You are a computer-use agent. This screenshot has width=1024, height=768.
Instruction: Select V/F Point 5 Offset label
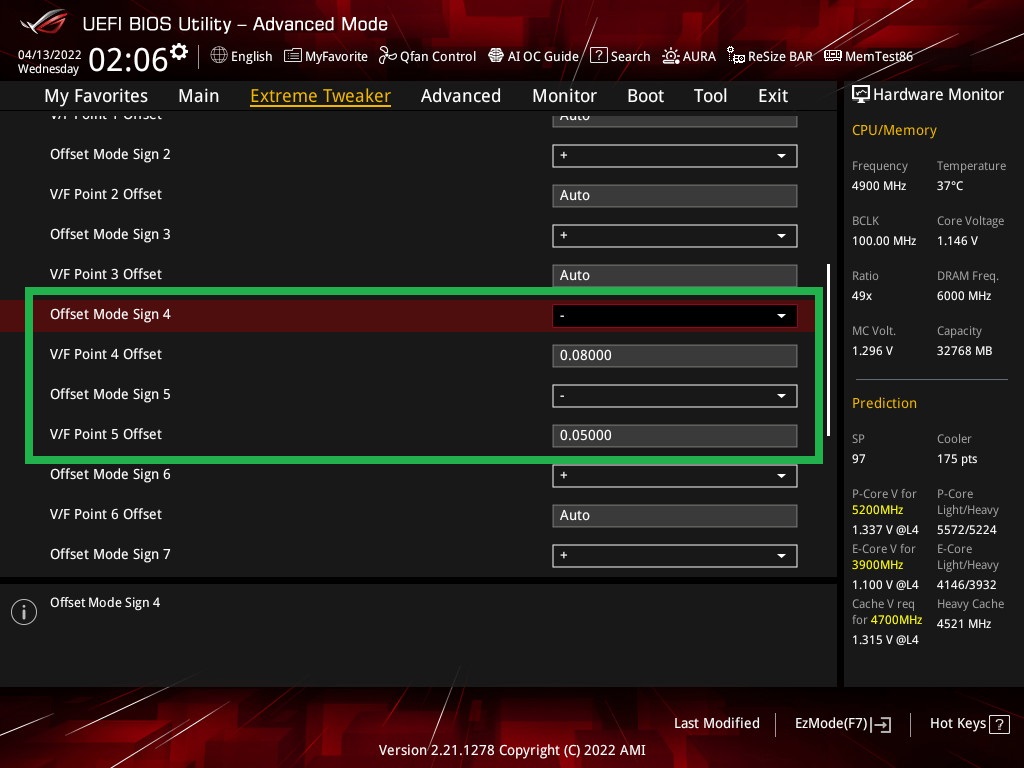(106, 434)
